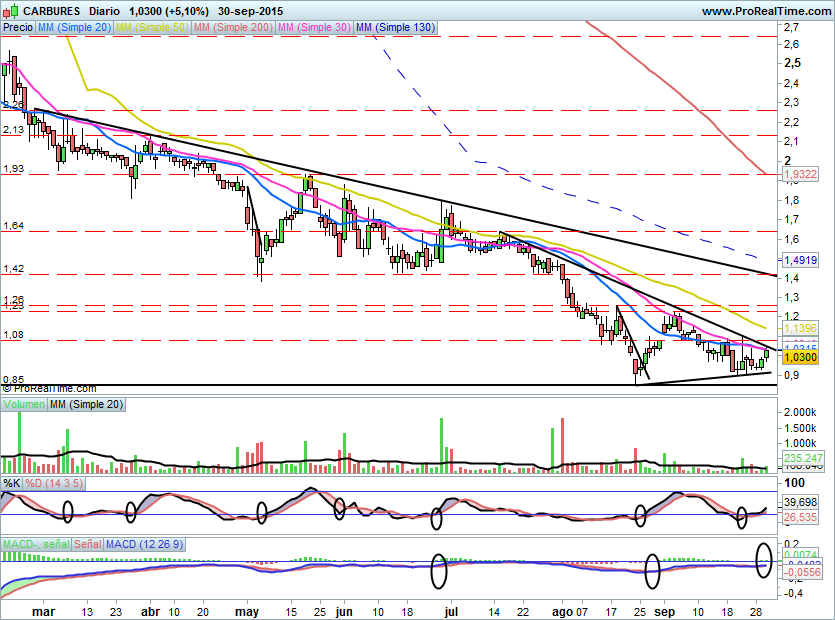Select the %D (14 3 5) label

click(x=54, y=483)
